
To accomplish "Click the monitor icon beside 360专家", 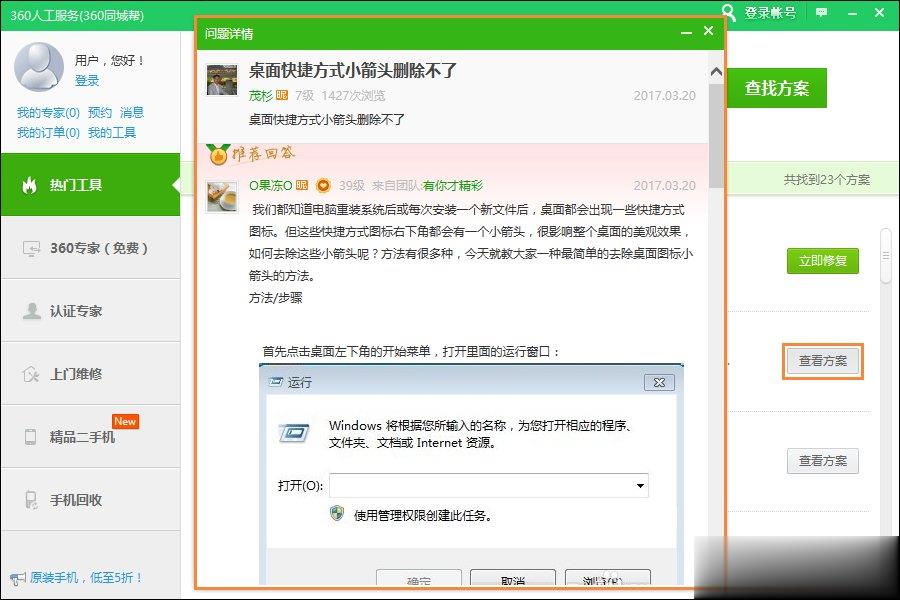I will point(31,249).
